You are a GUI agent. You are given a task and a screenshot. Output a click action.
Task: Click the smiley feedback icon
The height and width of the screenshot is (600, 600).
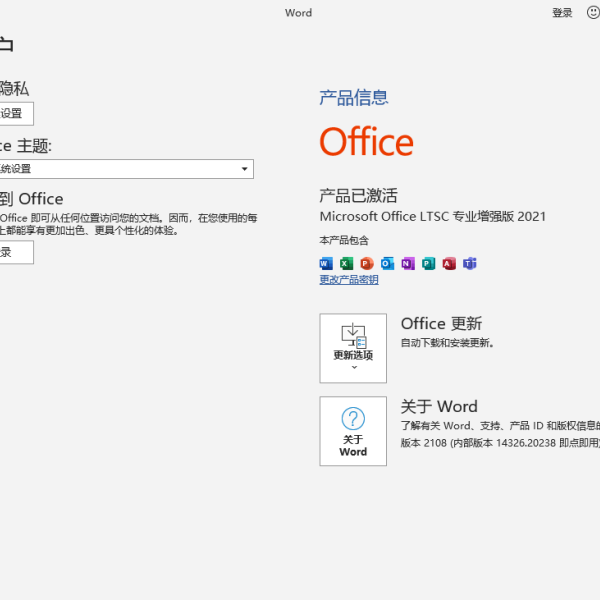593,13
